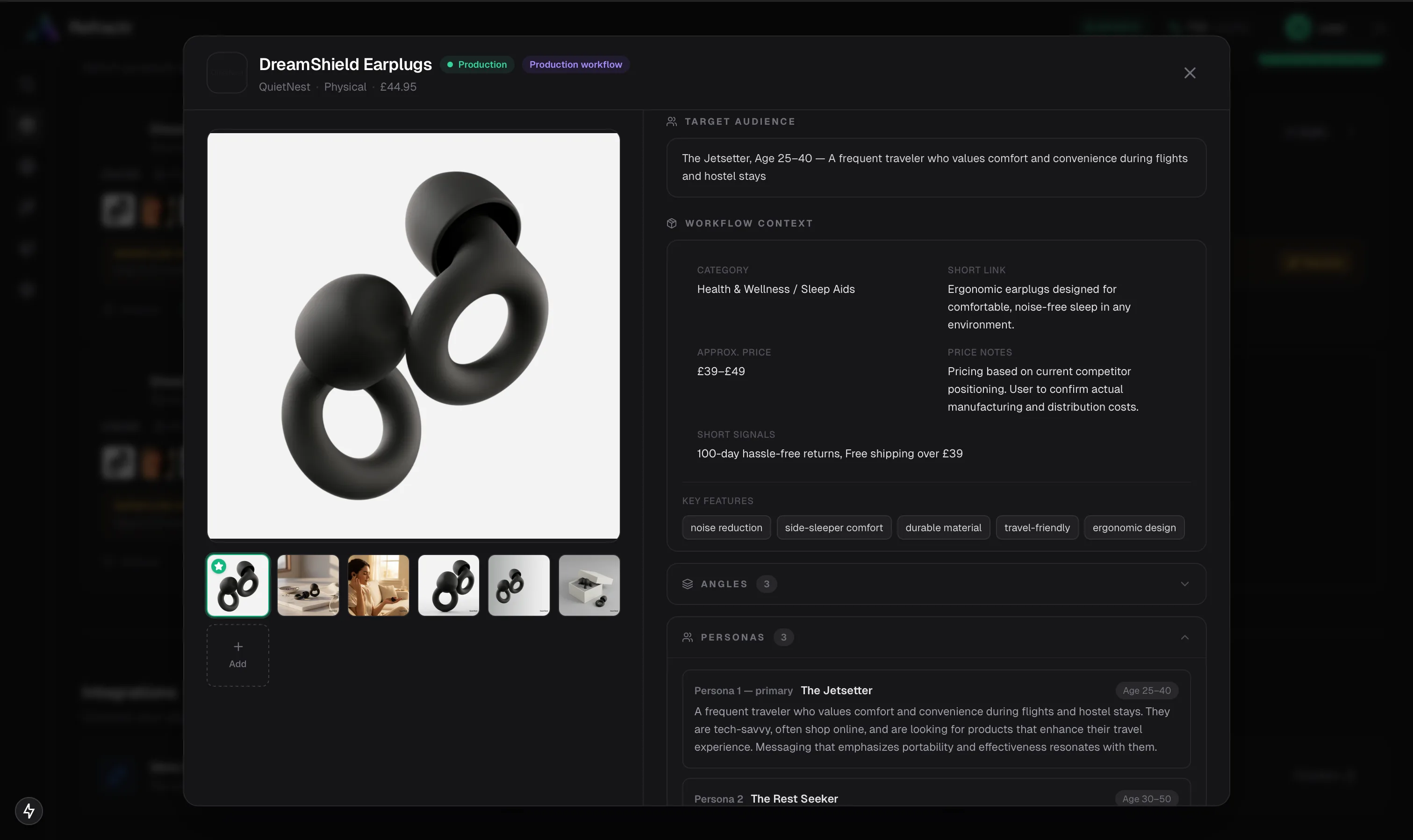Click the side-sleeper comfort feature tag
Image resolution: width=1413 pixels, height=840 pixels.
pos(834,527)
